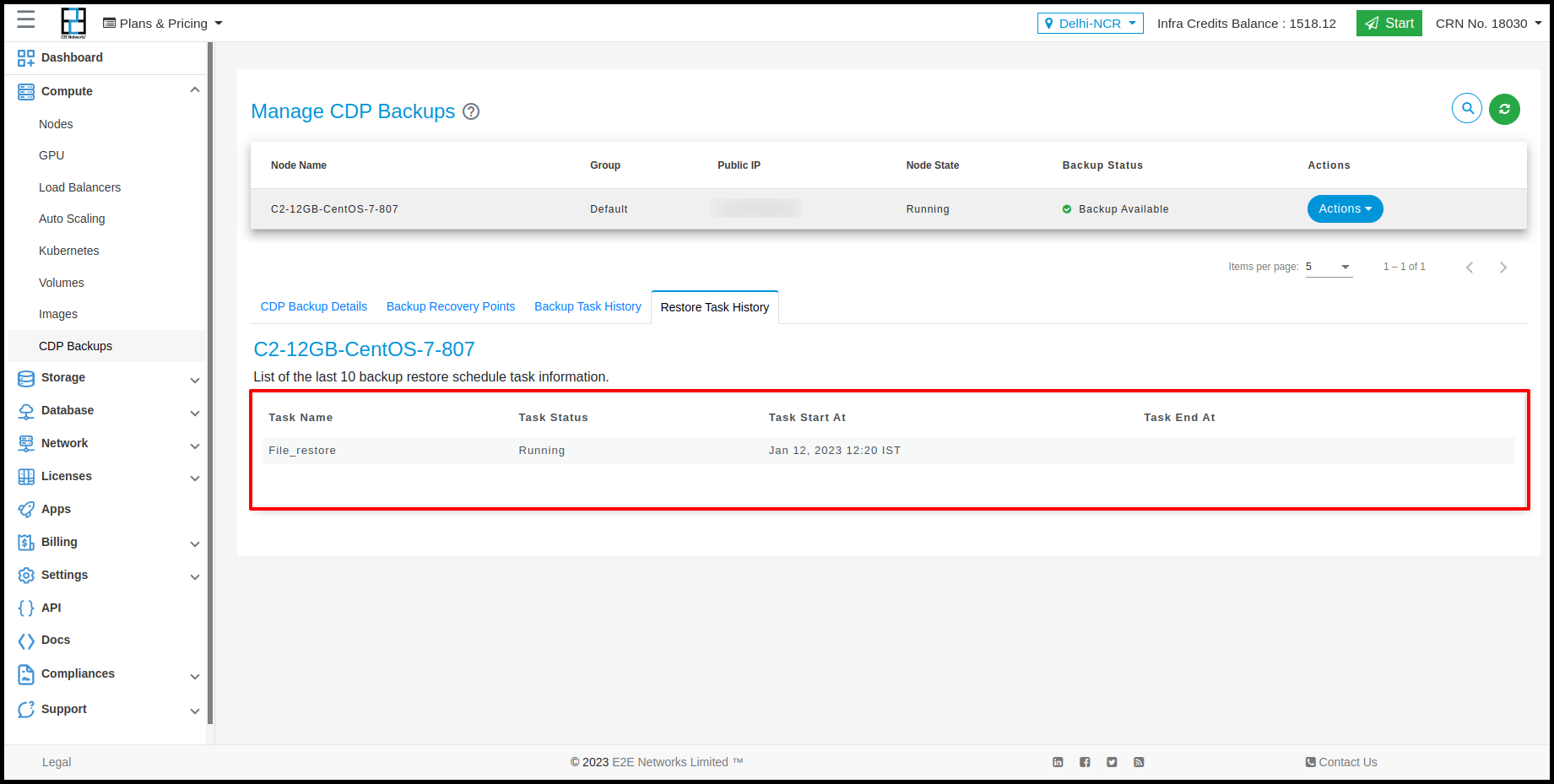Go to previous page arrow
The height and width of the screenshot is (784, 1554).
coord(1470,268)
